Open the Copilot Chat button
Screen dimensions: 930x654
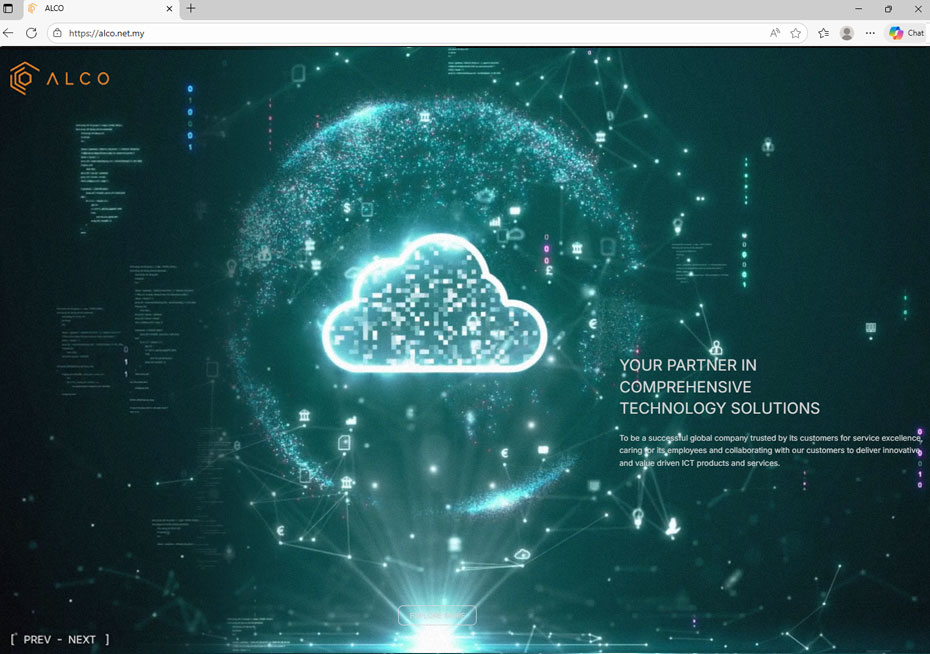click(906, 33)
